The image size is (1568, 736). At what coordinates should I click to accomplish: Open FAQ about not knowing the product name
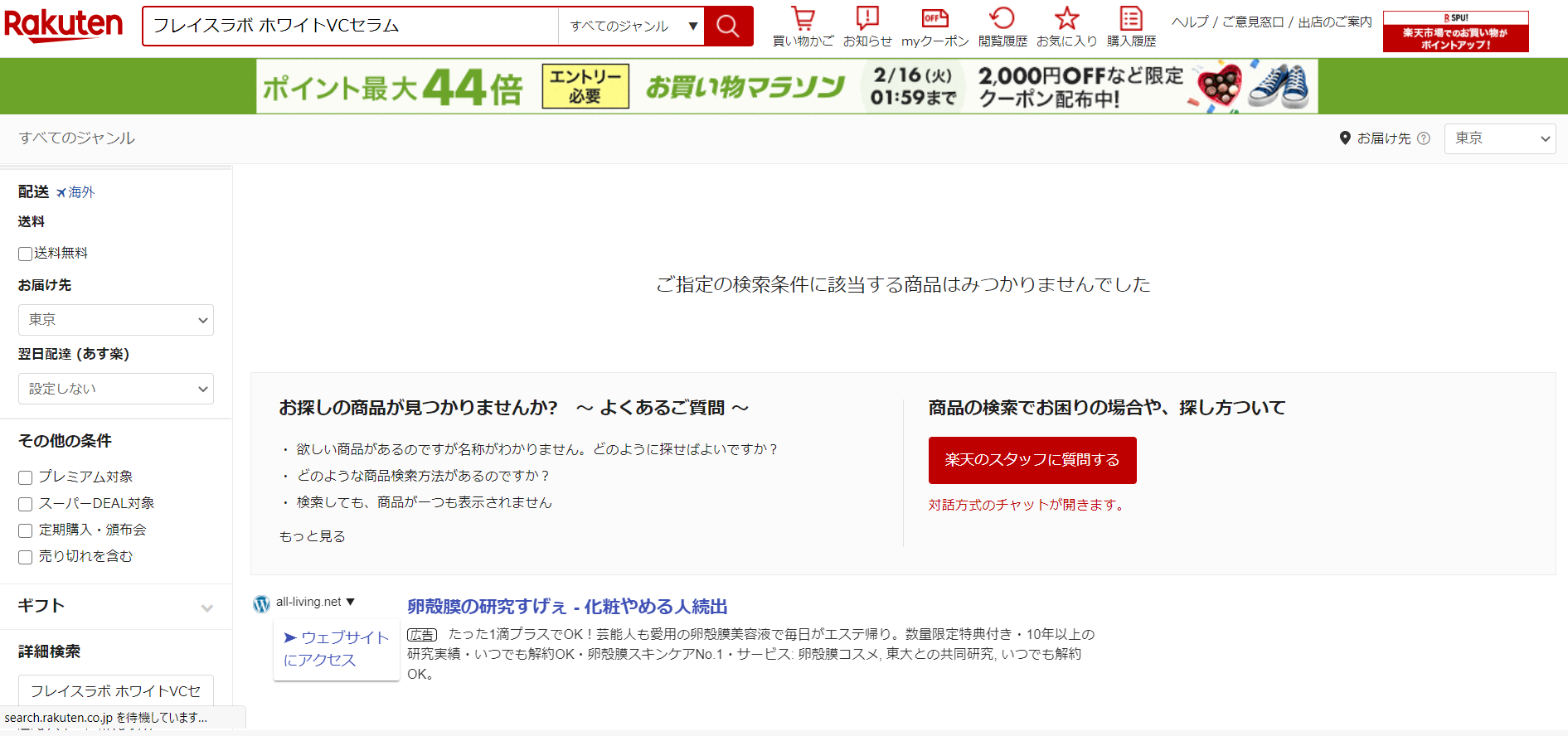click(537, 449)
